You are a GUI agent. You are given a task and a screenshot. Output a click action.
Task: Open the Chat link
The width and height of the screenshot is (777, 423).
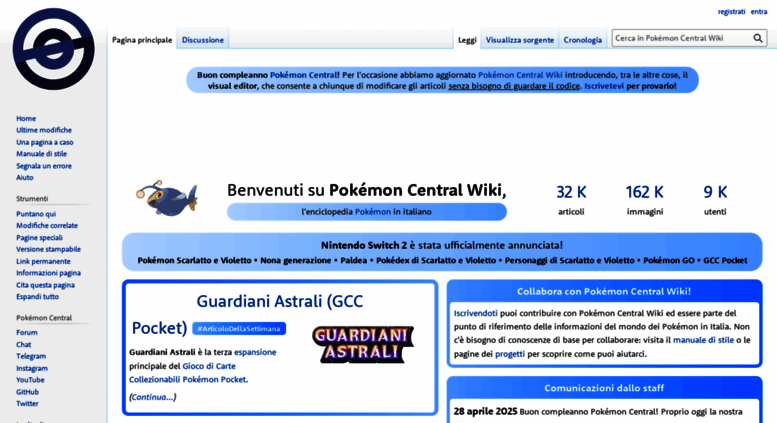(23, 344)
